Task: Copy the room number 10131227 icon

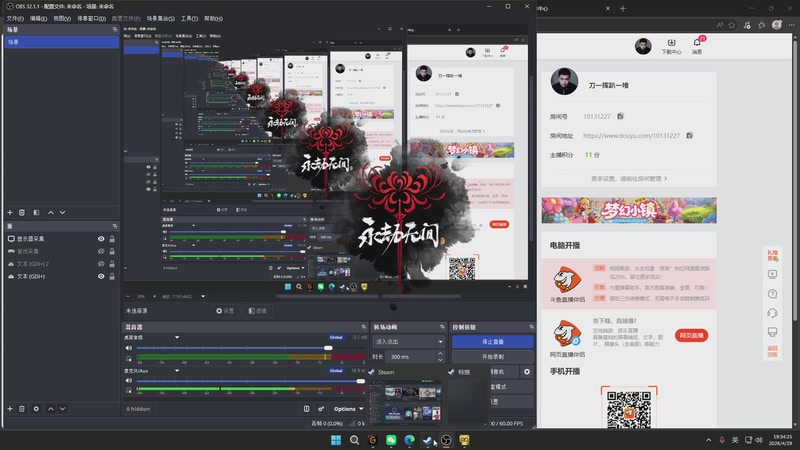Action: pos(620,116)
